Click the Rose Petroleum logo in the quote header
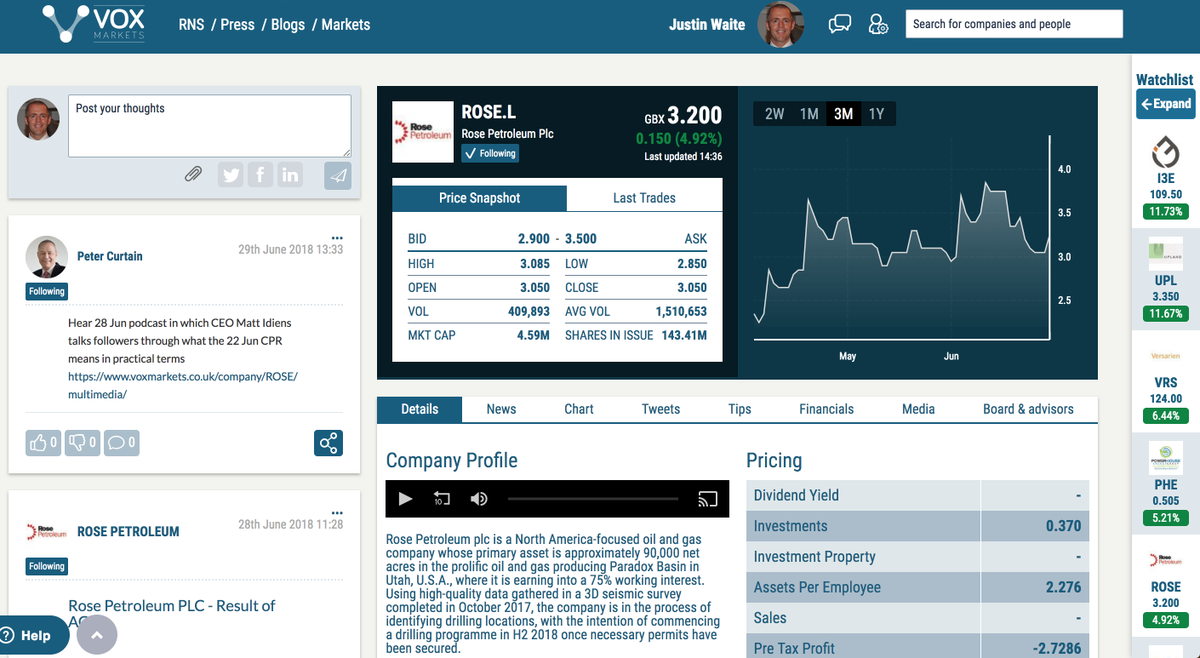The image size is (1200, 658). 422,132
